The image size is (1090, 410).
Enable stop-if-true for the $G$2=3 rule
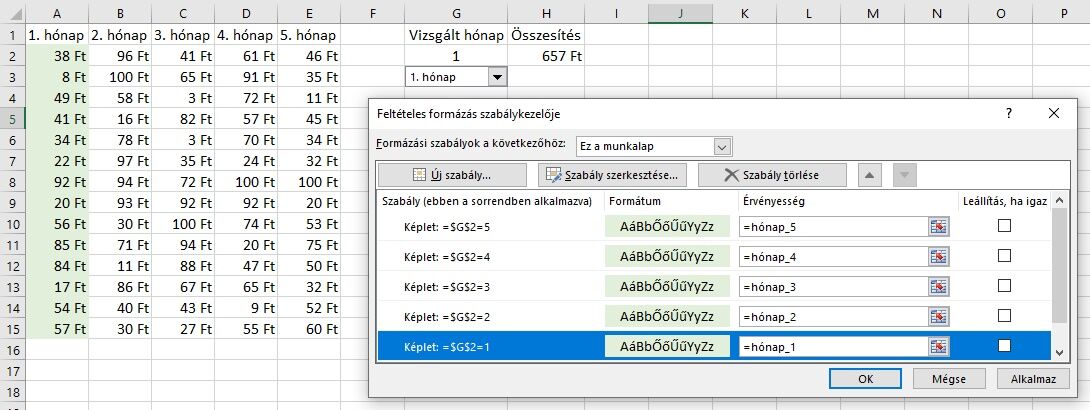pos(1004,286)
